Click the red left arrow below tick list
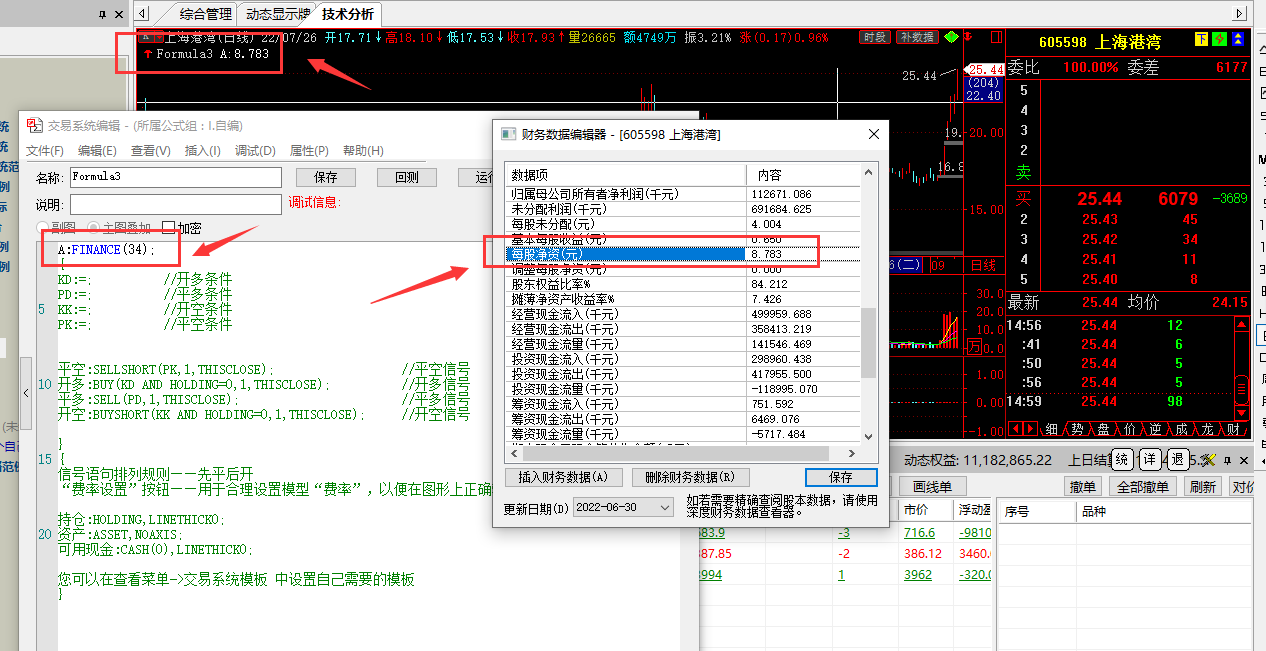The height and width of the screenshot is (651, 1266). [x=1014, y=429]
